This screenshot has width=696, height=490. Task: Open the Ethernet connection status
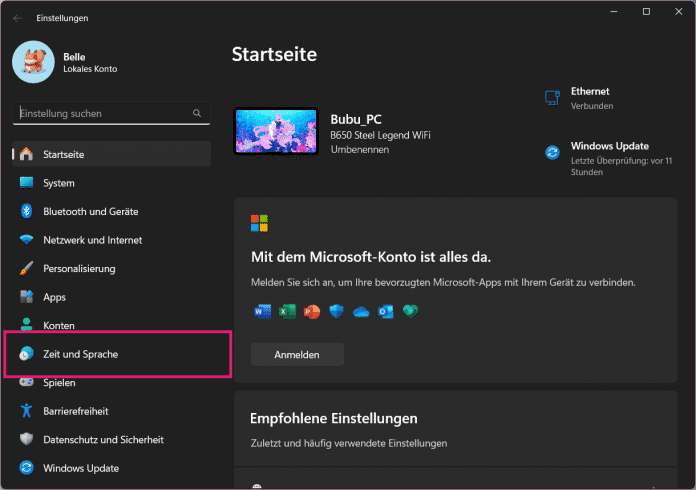[589, 98]
